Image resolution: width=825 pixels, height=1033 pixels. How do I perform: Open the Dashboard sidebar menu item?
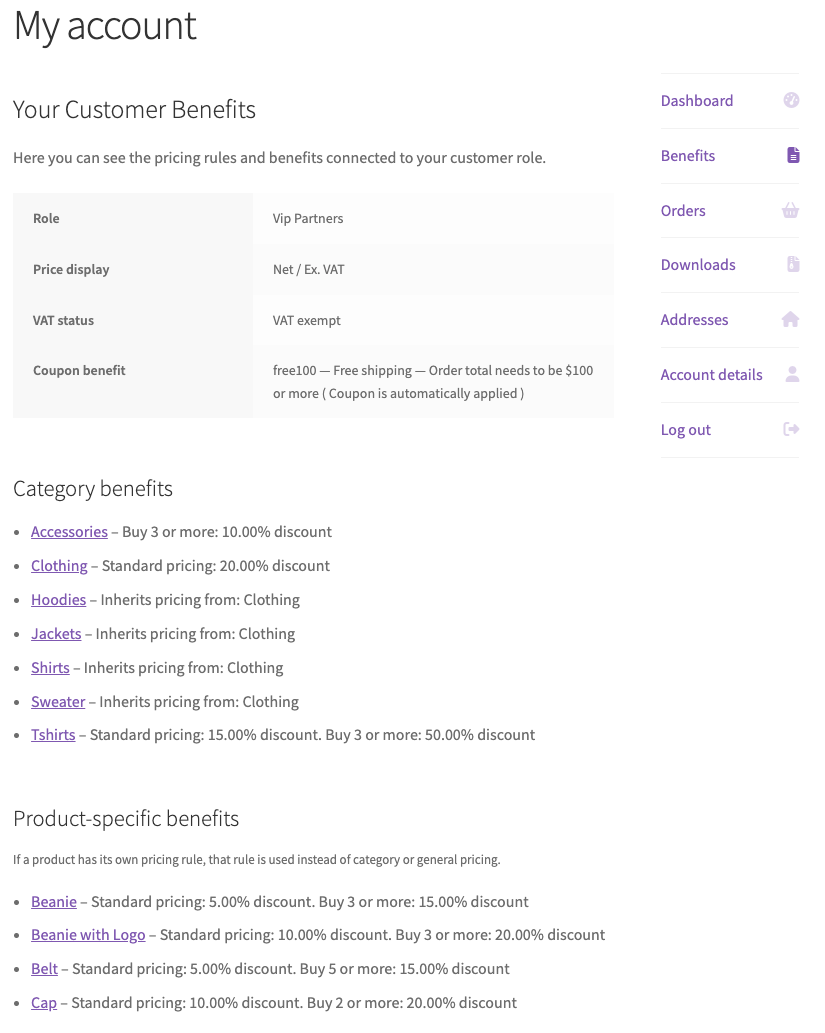[696, 100]
